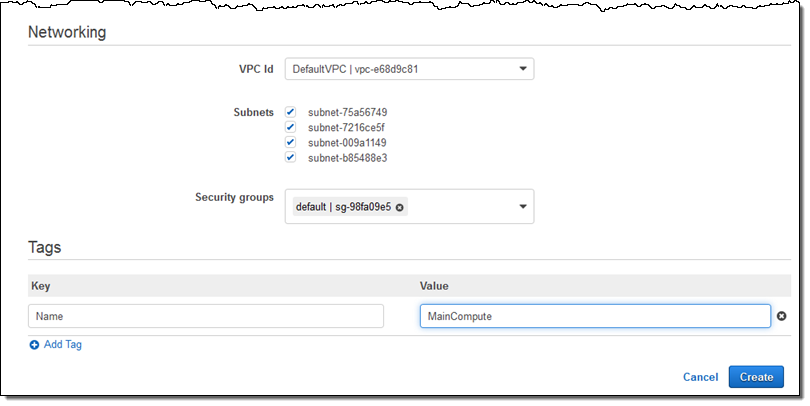Click the Cancel link
Screen dimensions: 810x406
pyautogui.click(x=700, y=377)
